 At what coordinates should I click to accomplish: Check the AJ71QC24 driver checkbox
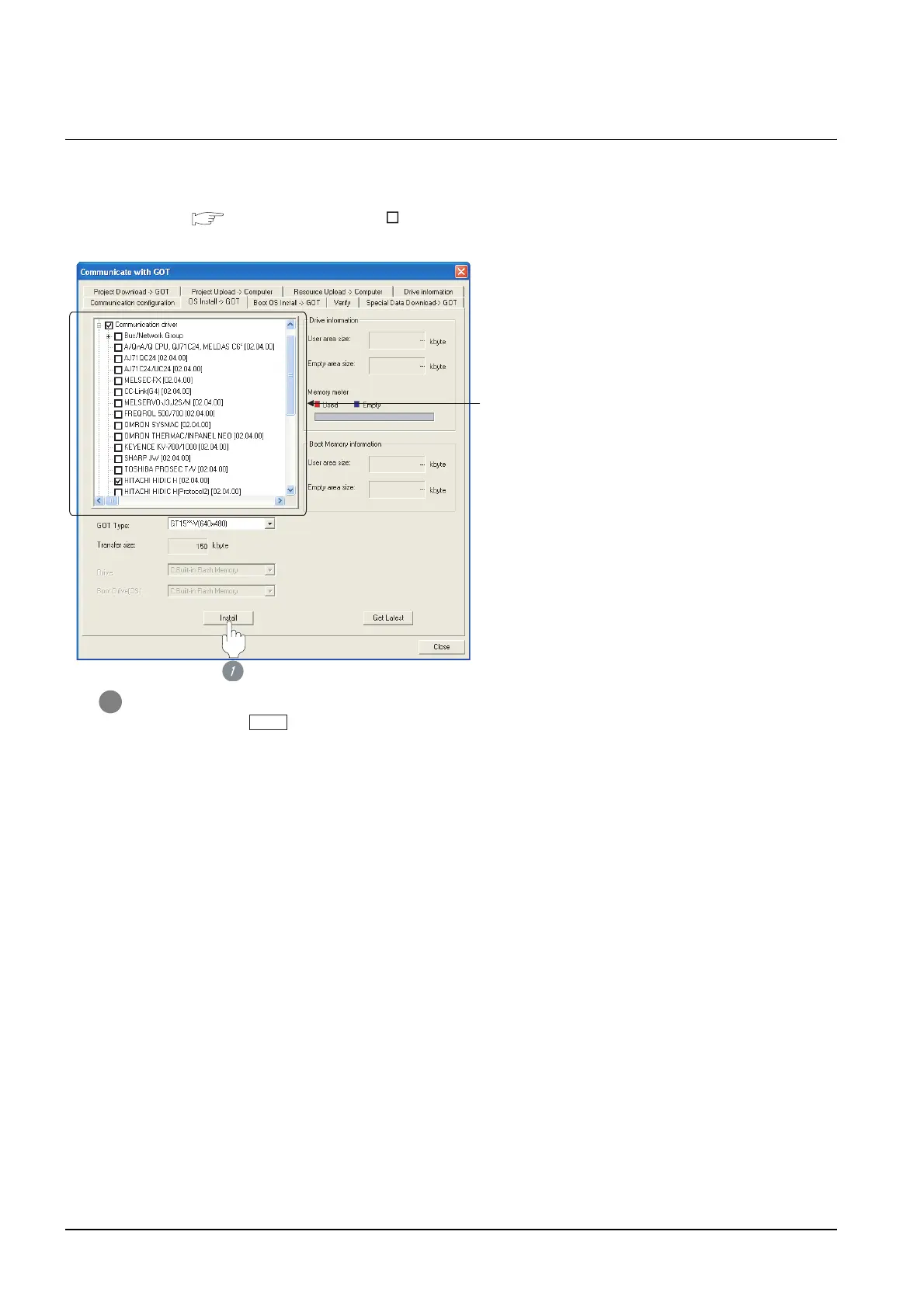click(119, 359)
